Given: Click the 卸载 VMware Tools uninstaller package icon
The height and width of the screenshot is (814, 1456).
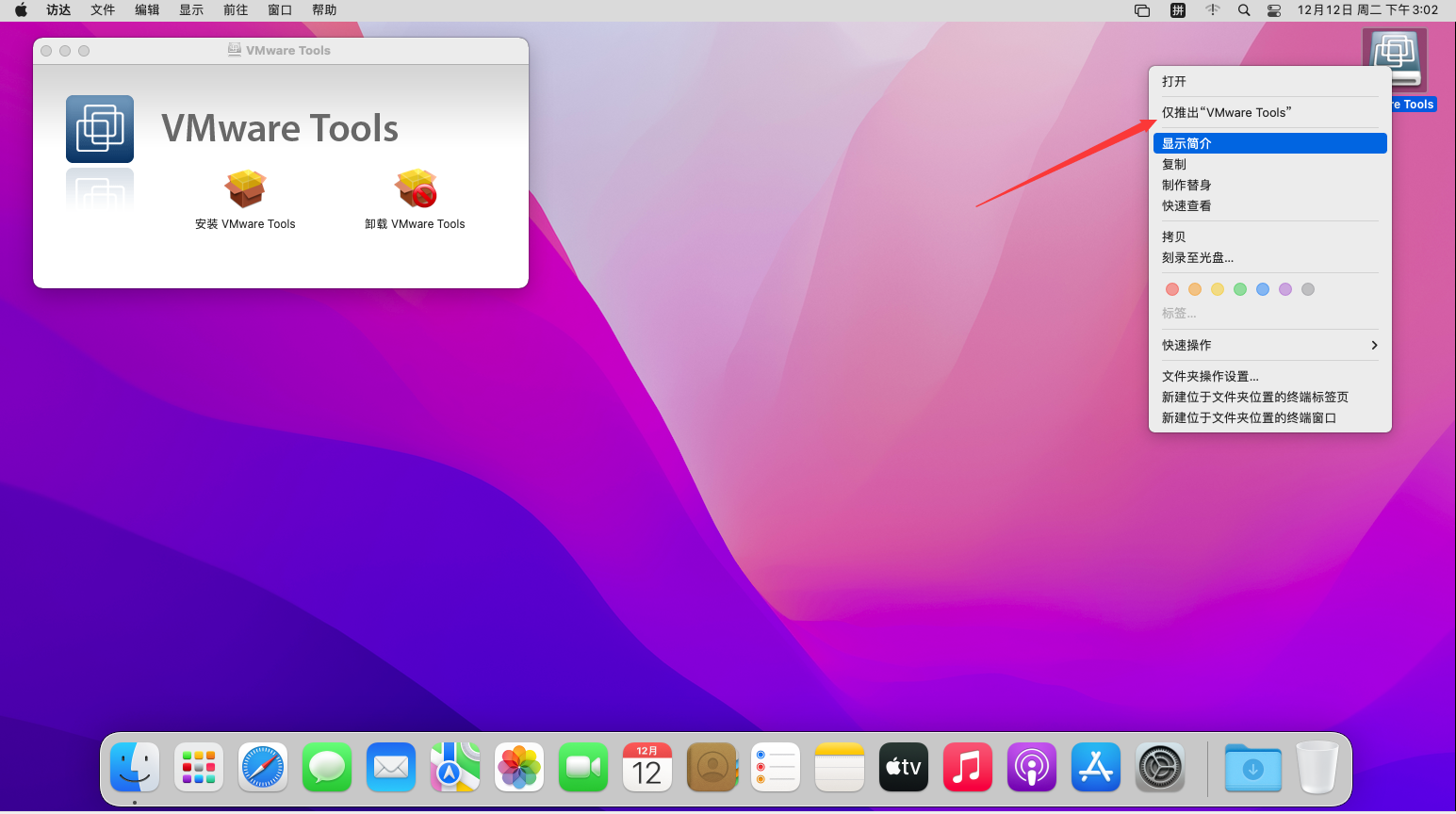Looking at the screenshot, I should [416, 188].
